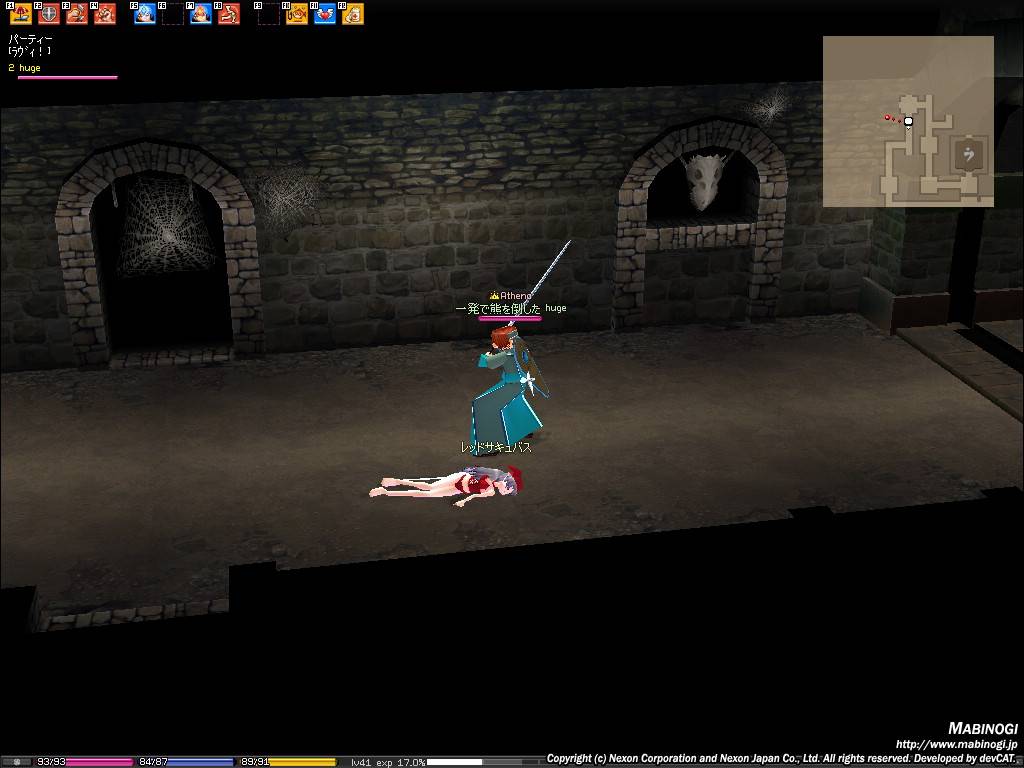1024x768 pixels.
Task: Click the レッドサキュバス name label
Action: point(496,447)
